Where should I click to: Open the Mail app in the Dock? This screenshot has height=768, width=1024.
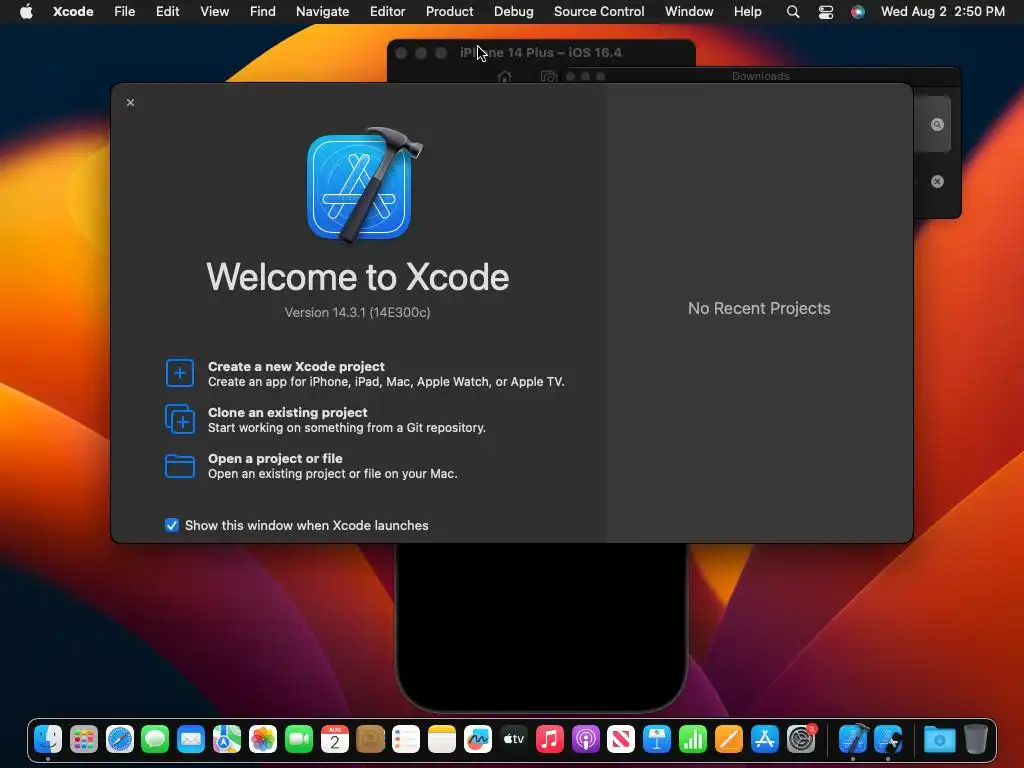point(191,739)
